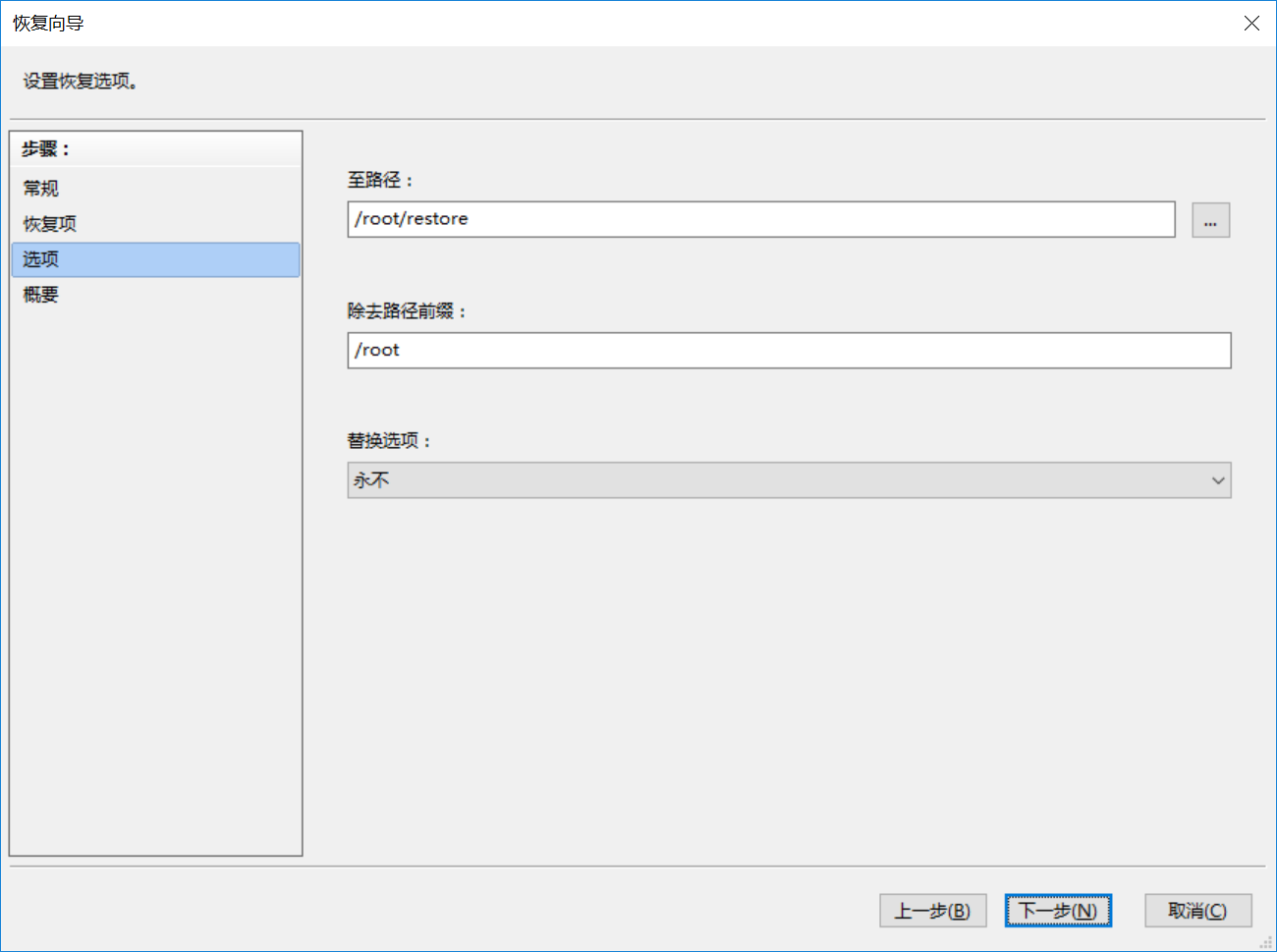Open the 替换选项 dropdown showing 永不
This screenshot has width=1277, height=952.
coord(788,480)
